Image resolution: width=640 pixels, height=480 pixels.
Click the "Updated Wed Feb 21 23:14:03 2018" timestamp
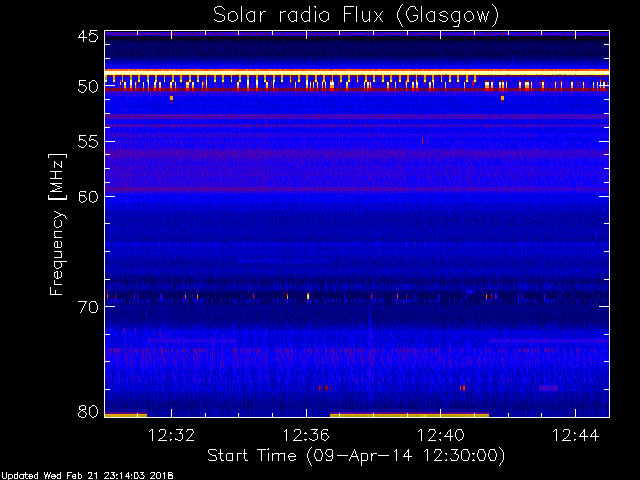[x=87, y=476]
